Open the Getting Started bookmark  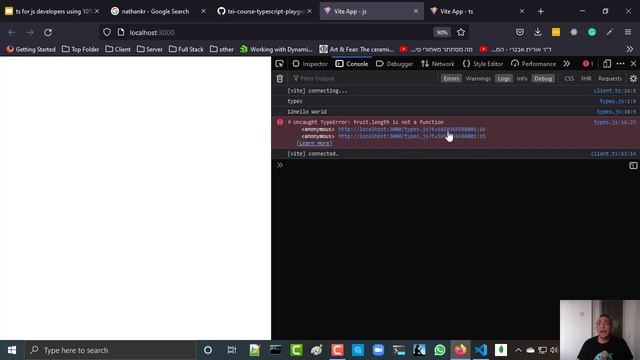[31, 49]
